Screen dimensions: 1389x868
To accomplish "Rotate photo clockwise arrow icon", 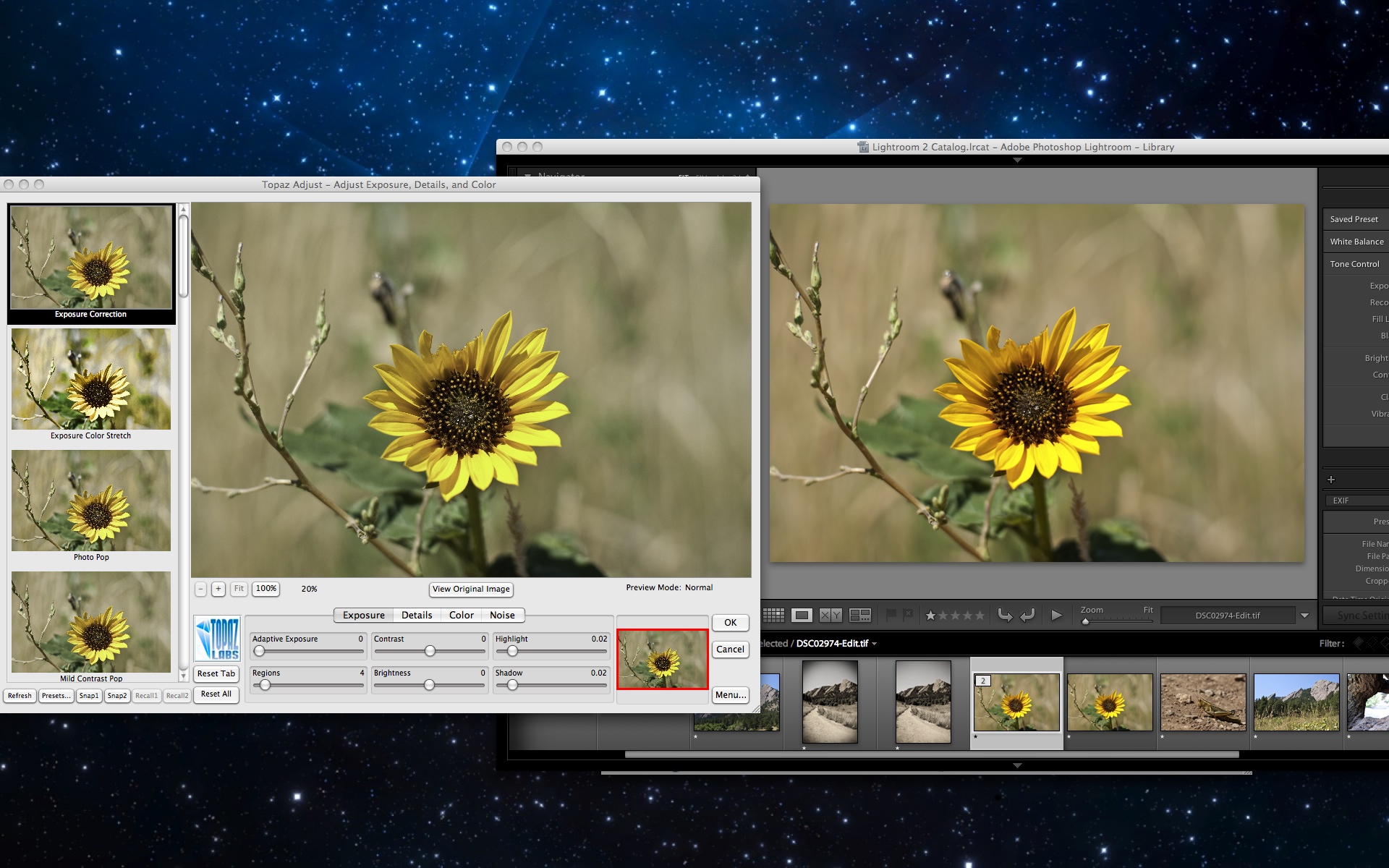I will 1027,616.
